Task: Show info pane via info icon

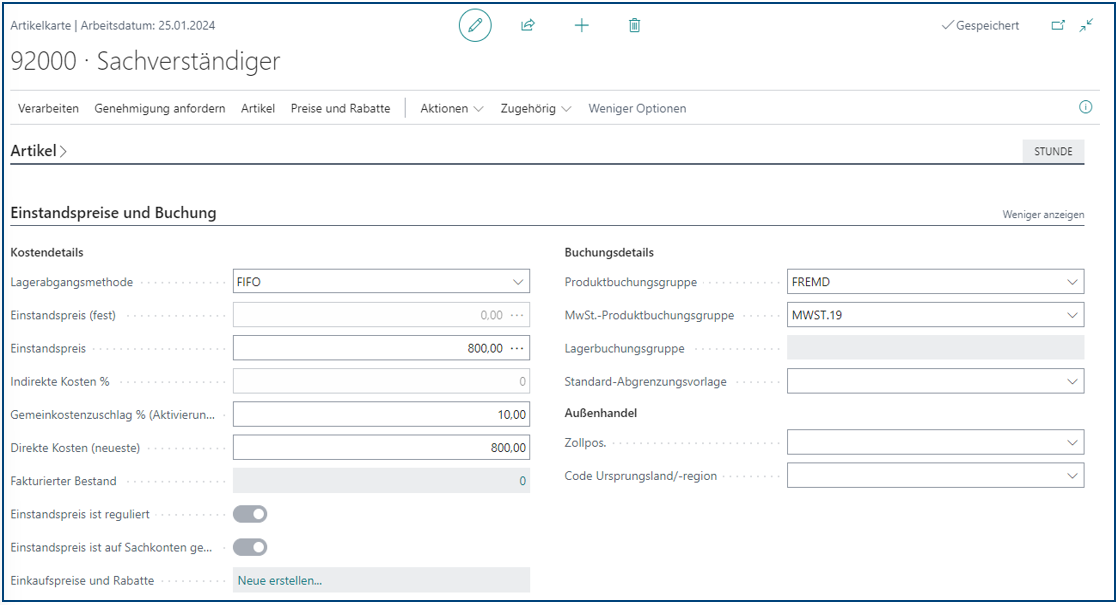Action: pos(1085,107)
